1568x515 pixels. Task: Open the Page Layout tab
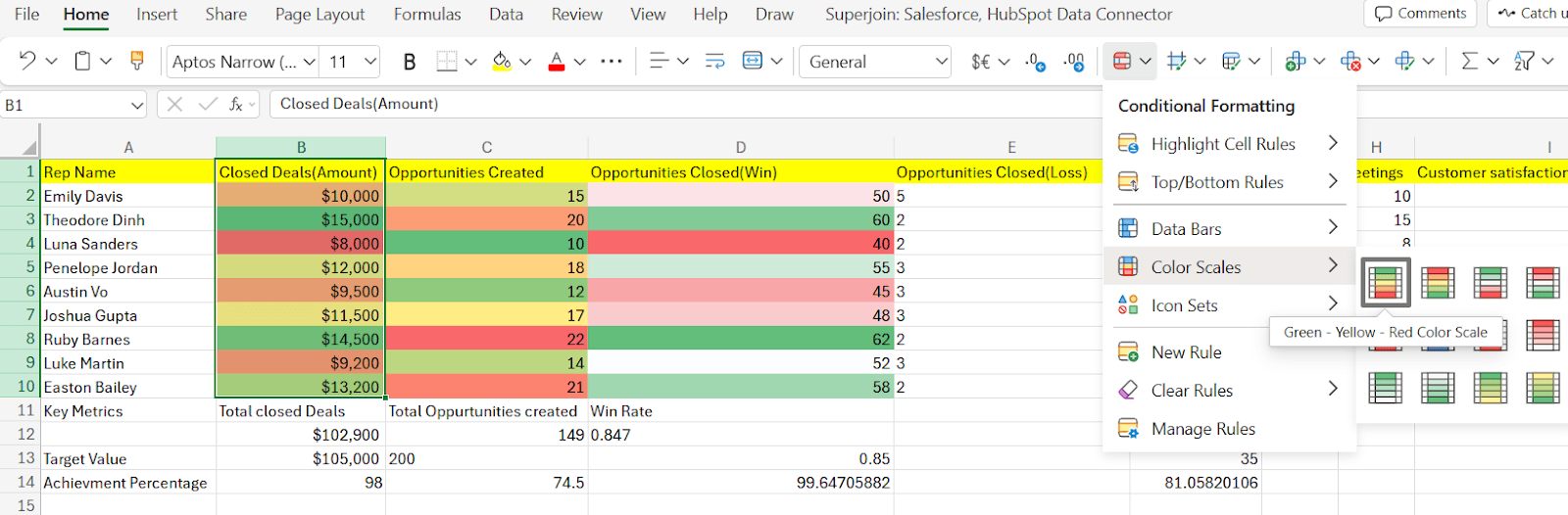coord(319,15)
